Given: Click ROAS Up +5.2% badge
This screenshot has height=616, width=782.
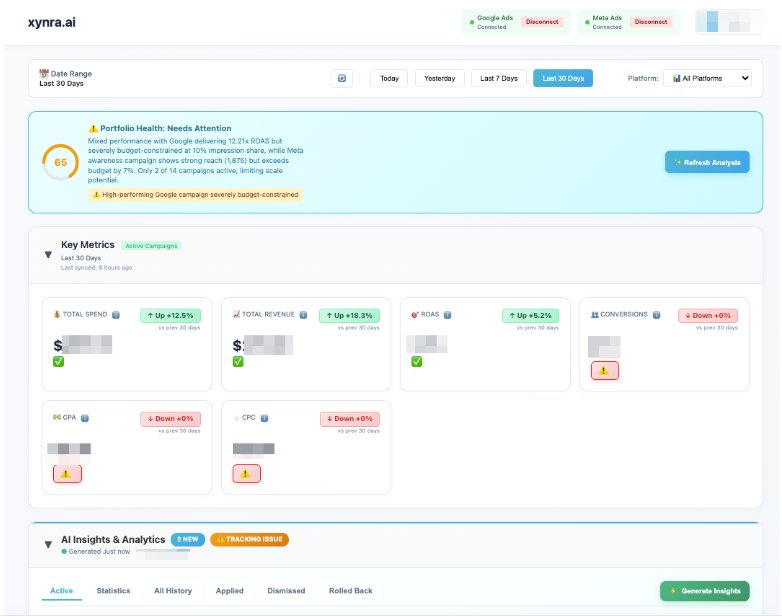Looking at the screenshot, I should click(x=531, y=316).
